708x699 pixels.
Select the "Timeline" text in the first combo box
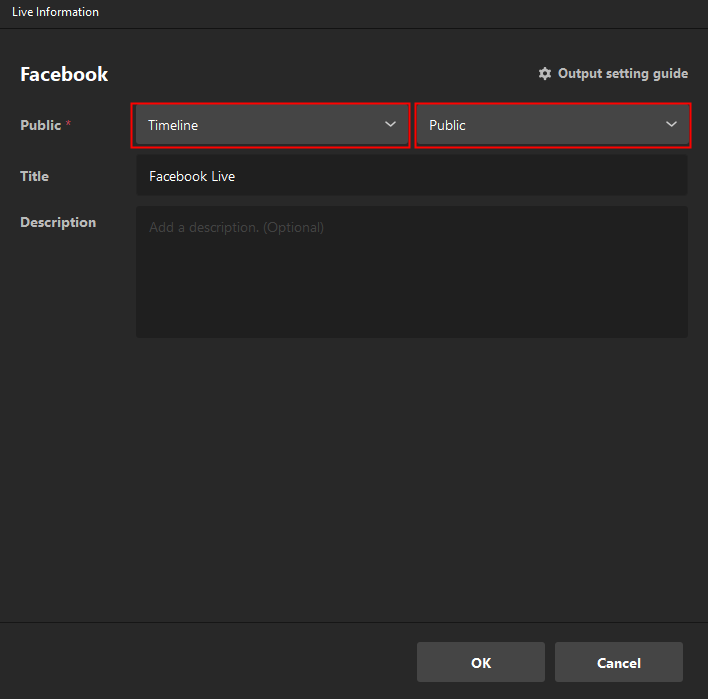[x=173, y=126]
